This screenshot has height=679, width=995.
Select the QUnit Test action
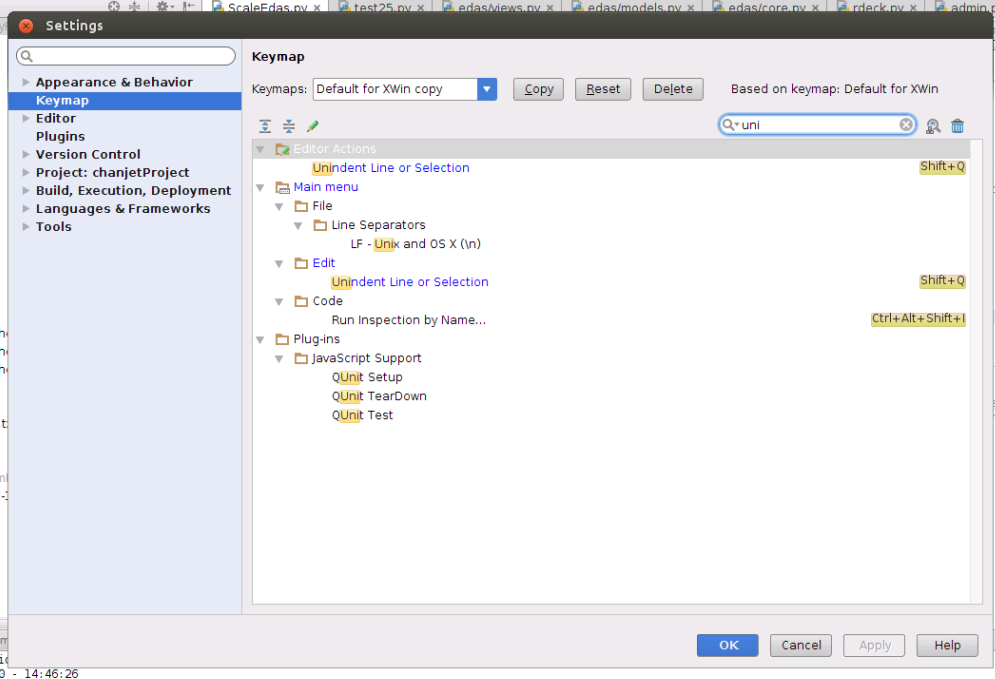[x=362, y=416]
